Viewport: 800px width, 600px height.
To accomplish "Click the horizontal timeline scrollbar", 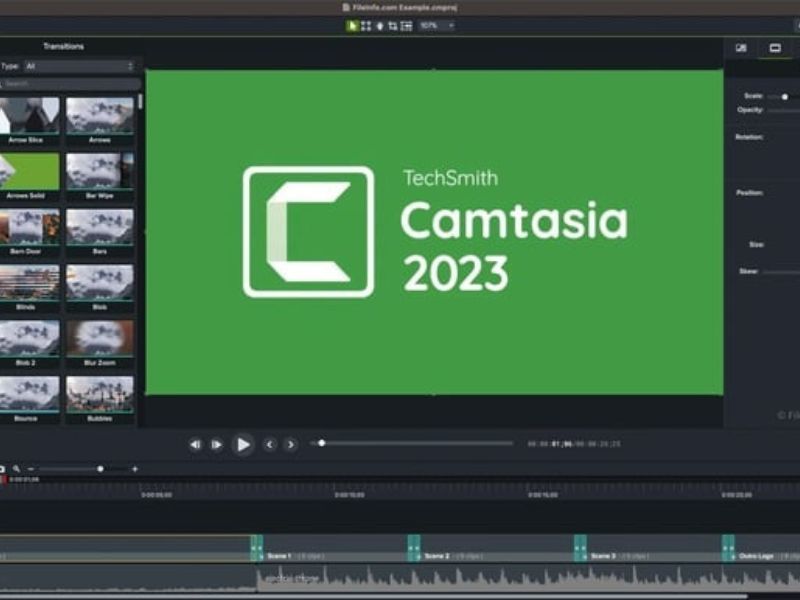I will 374,596.
